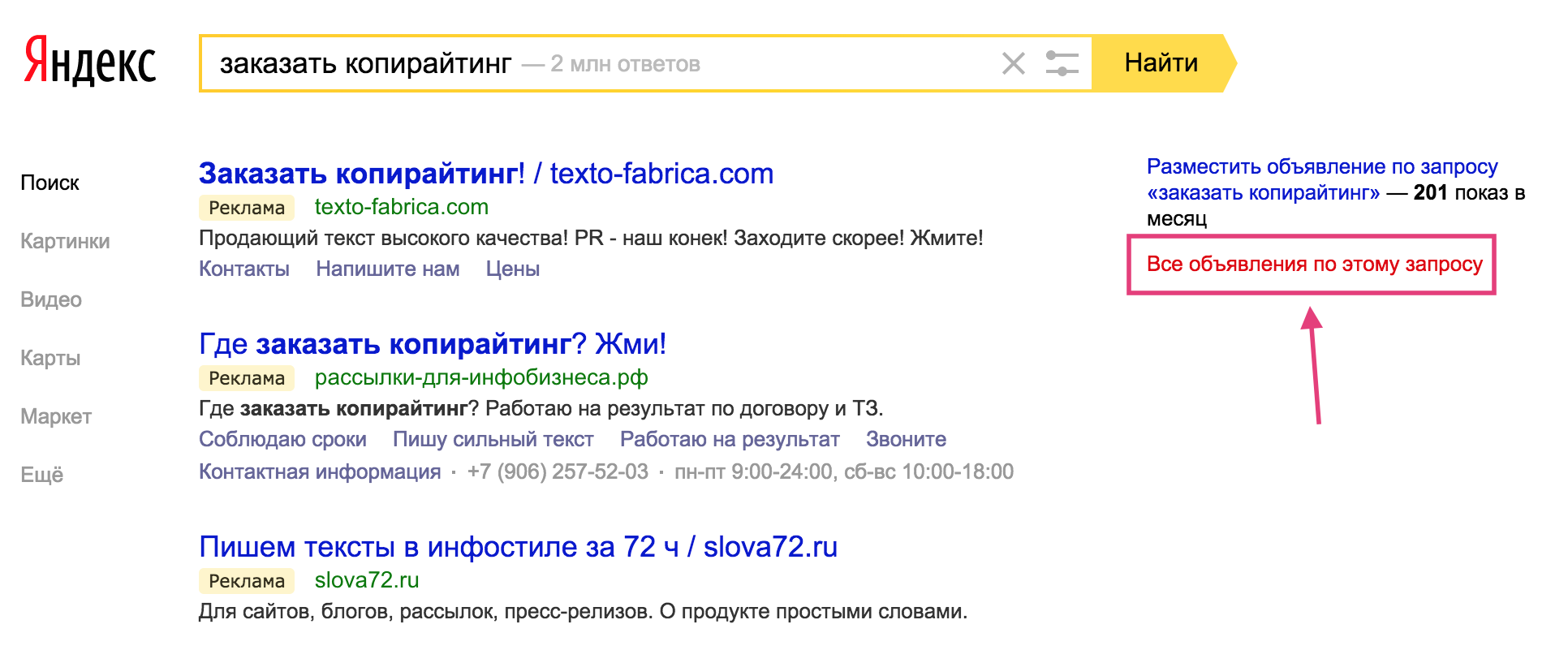Click Контактная информация link
Screen dimensions: 1568x650
coord(320,471)
